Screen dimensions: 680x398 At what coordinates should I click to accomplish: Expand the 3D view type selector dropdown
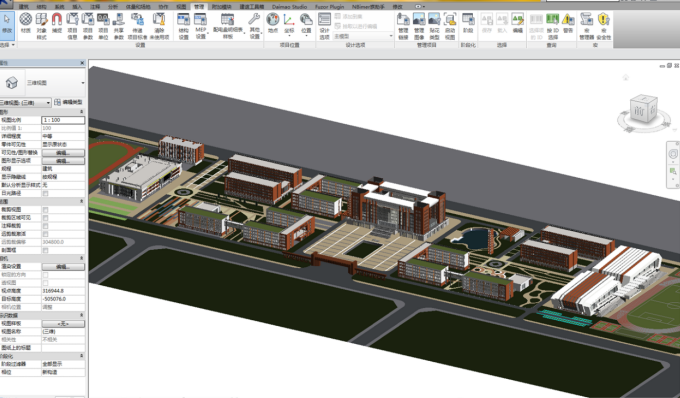pos(82,83)
